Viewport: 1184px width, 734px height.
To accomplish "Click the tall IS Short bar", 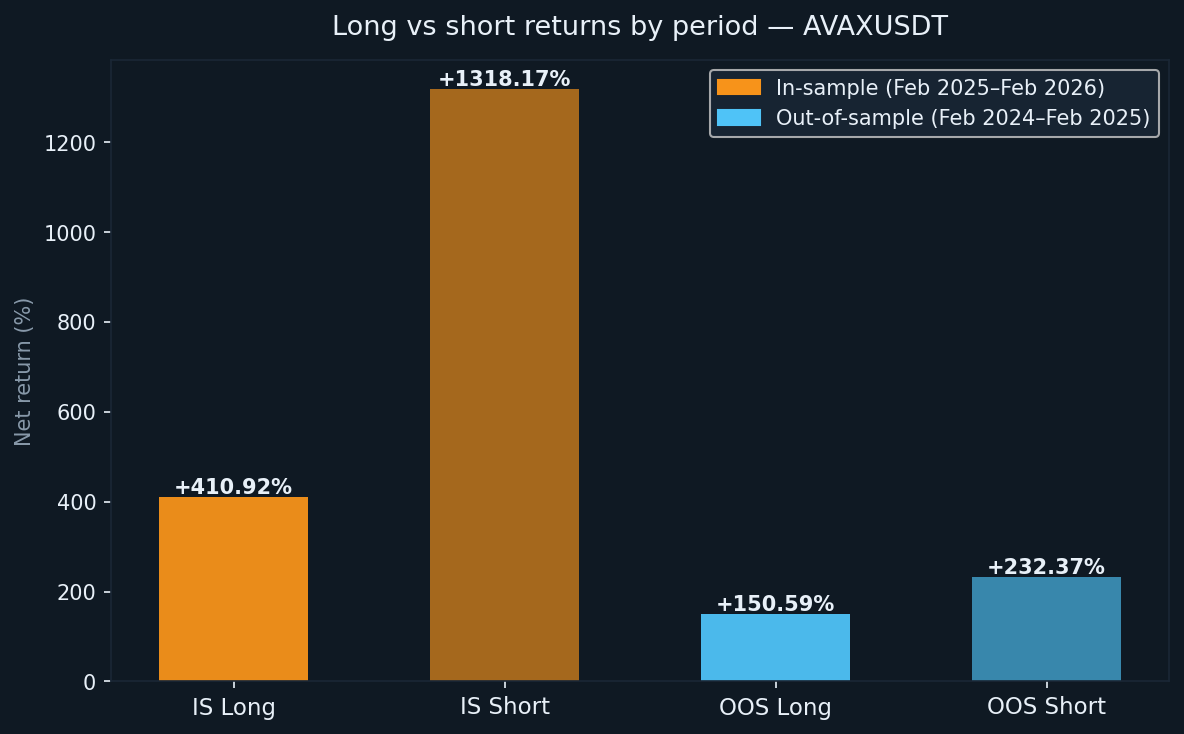I will coord(504,385).
